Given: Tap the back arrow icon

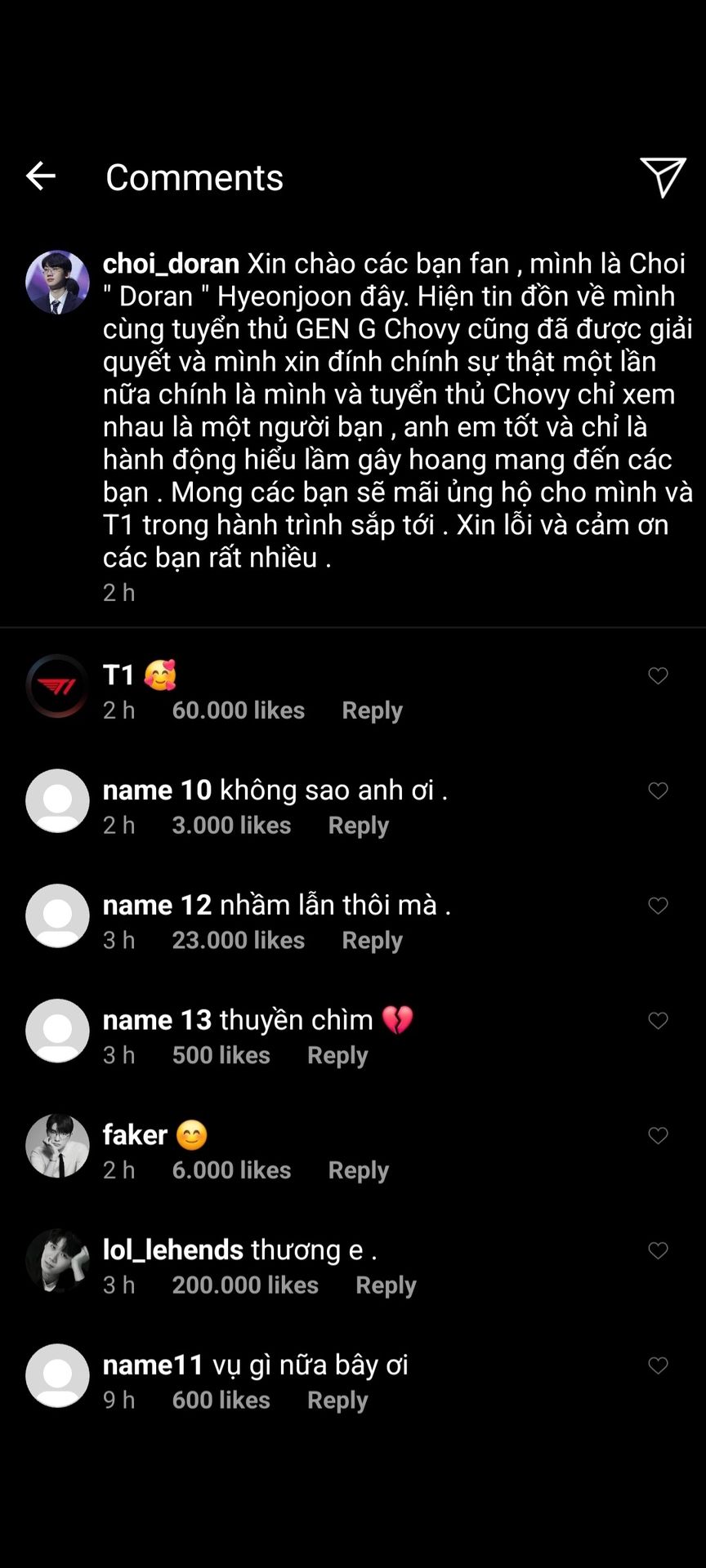Looking at the screenshot, I should point(40,176).
